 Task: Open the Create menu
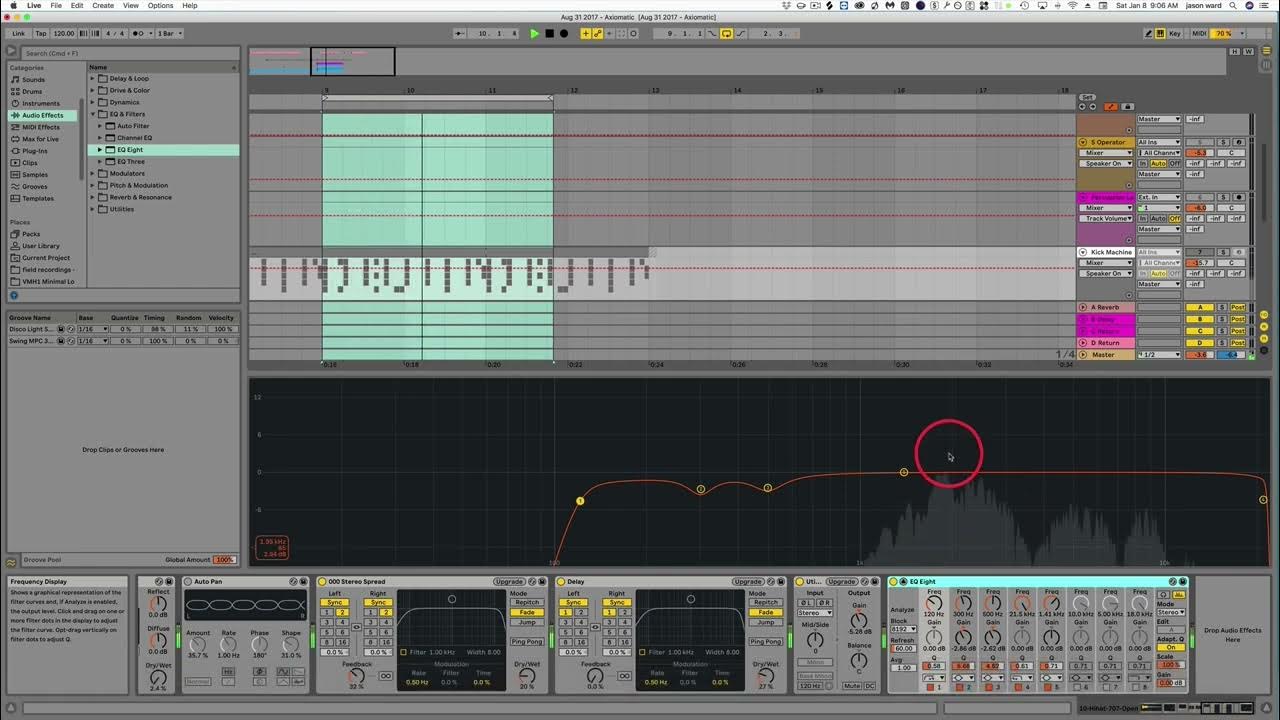[103, 5]
